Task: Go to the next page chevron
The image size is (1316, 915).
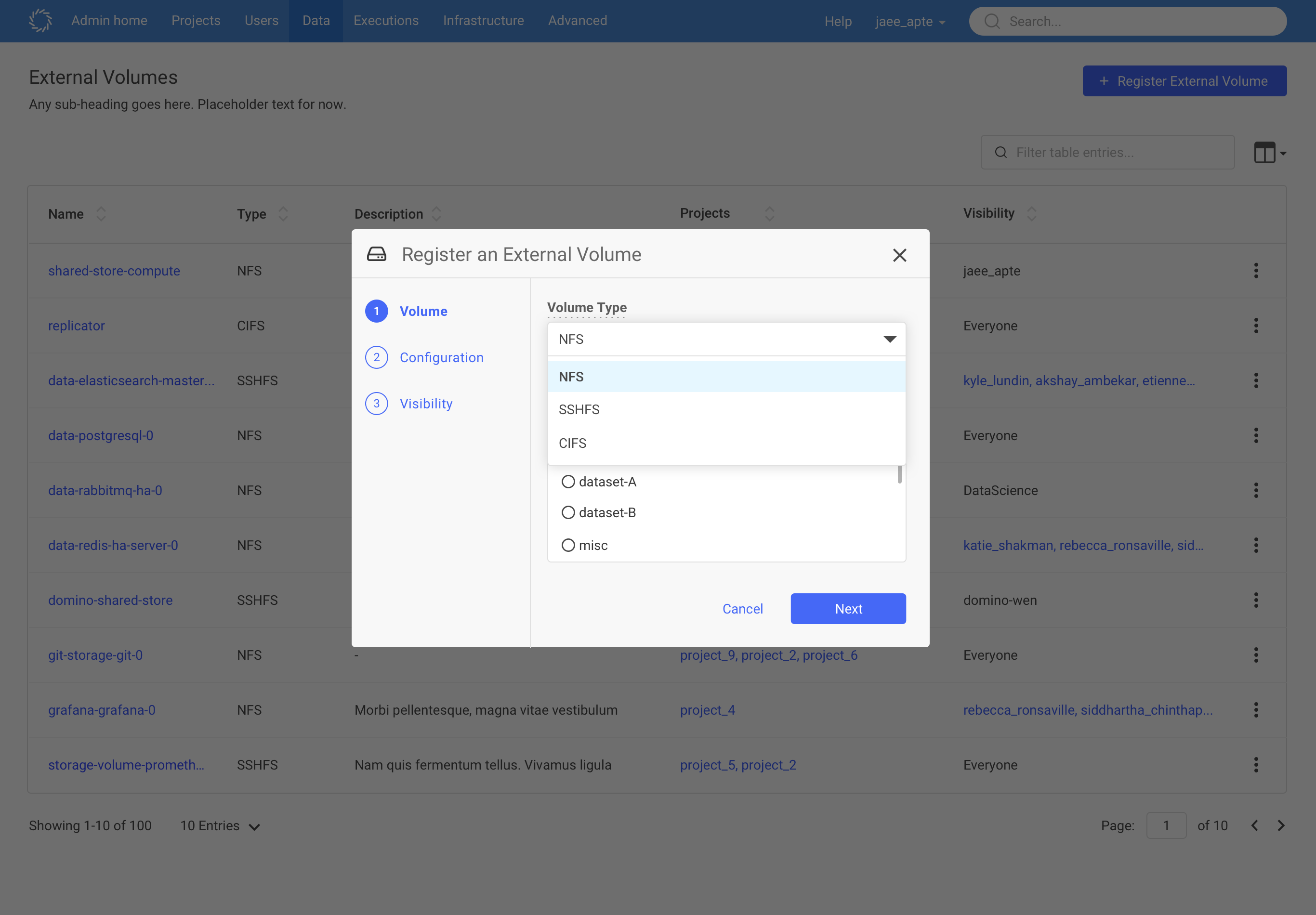Action: 1282,825
